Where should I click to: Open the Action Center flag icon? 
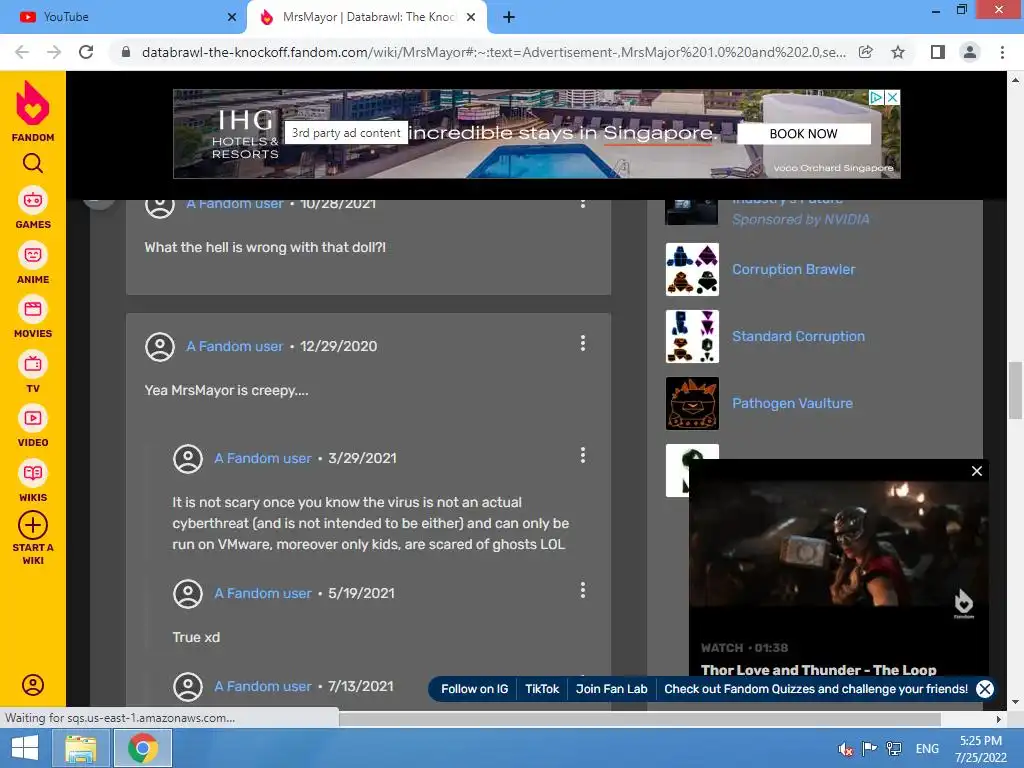click(869, 748)
